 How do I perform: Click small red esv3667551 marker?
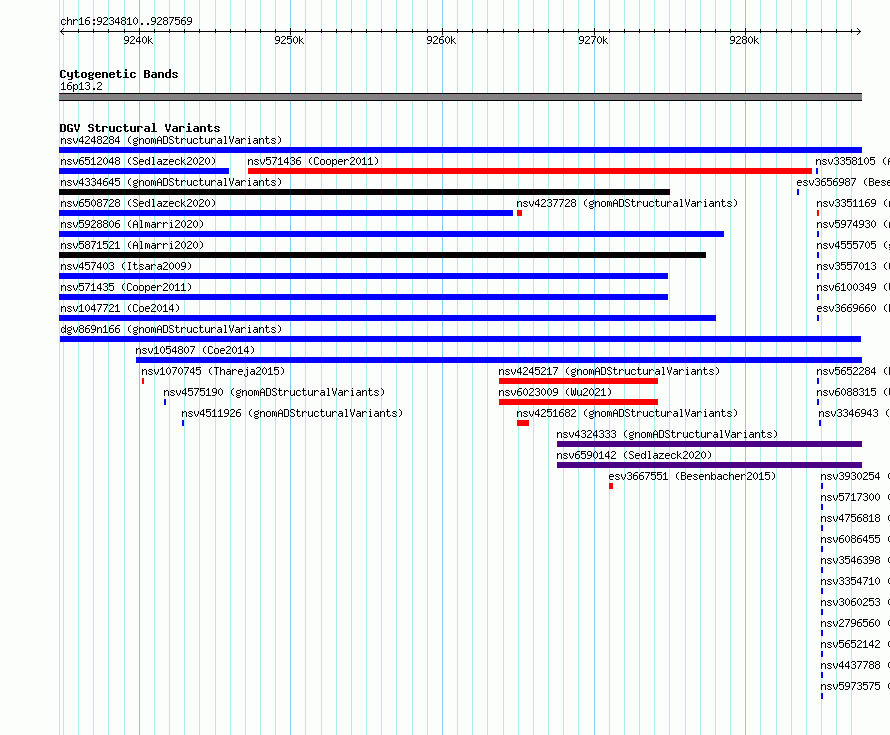pos(611,486)
